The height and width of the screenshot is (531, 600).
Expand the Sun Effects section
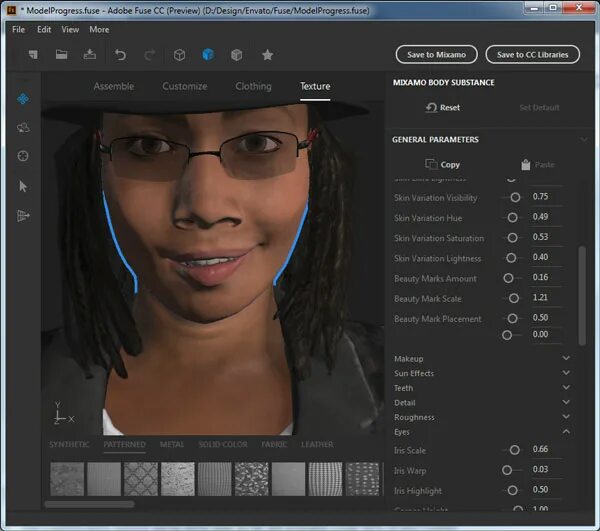[566, 373]
